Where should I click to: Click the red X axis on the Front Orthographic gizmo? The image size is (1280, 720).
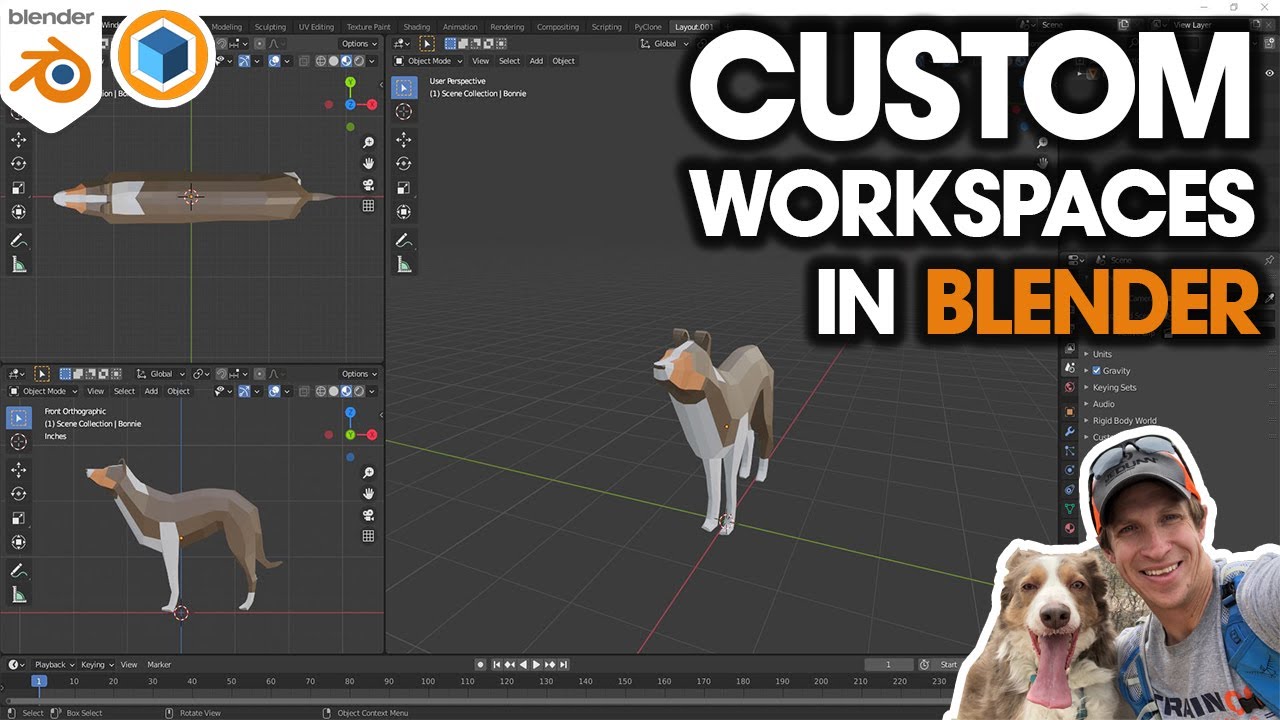(x=371, y=434)
